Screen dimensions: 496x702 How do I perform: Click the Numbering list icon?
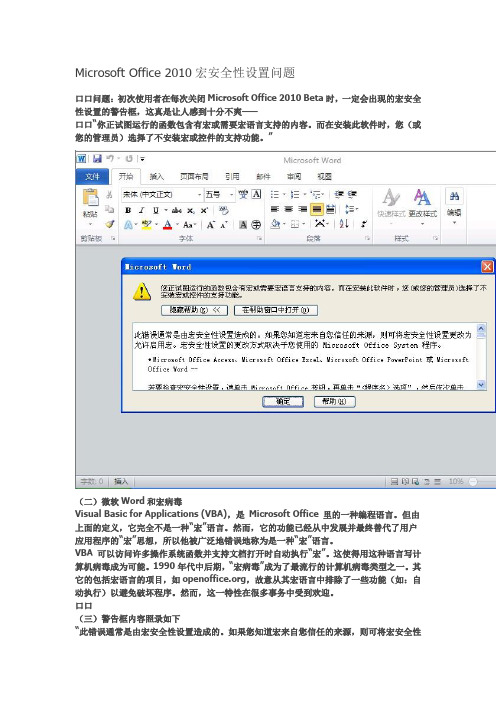click(x=295, y=194)
